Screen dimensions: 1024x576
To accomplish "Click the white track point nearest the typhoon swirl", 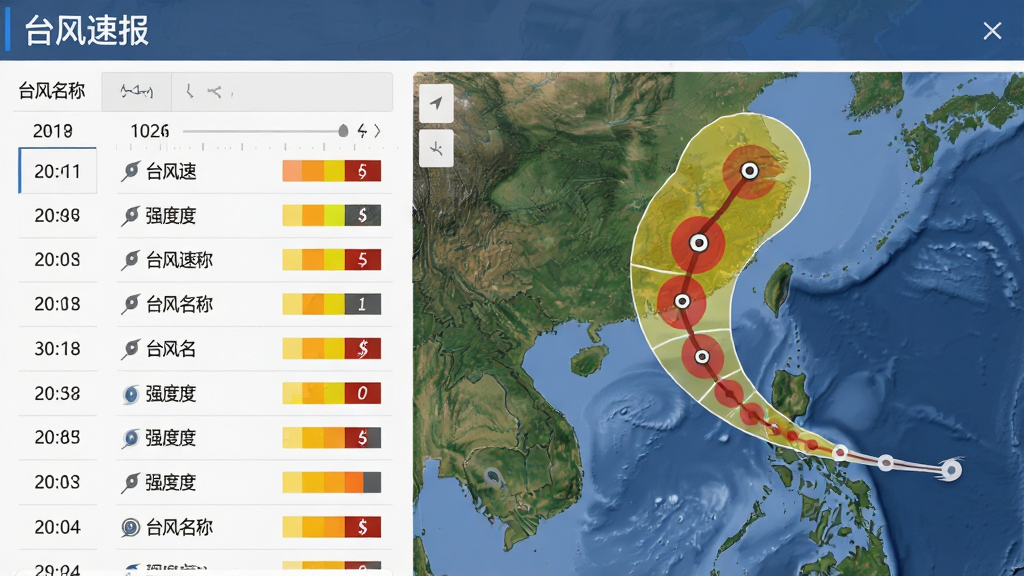I will click(886, 462).
